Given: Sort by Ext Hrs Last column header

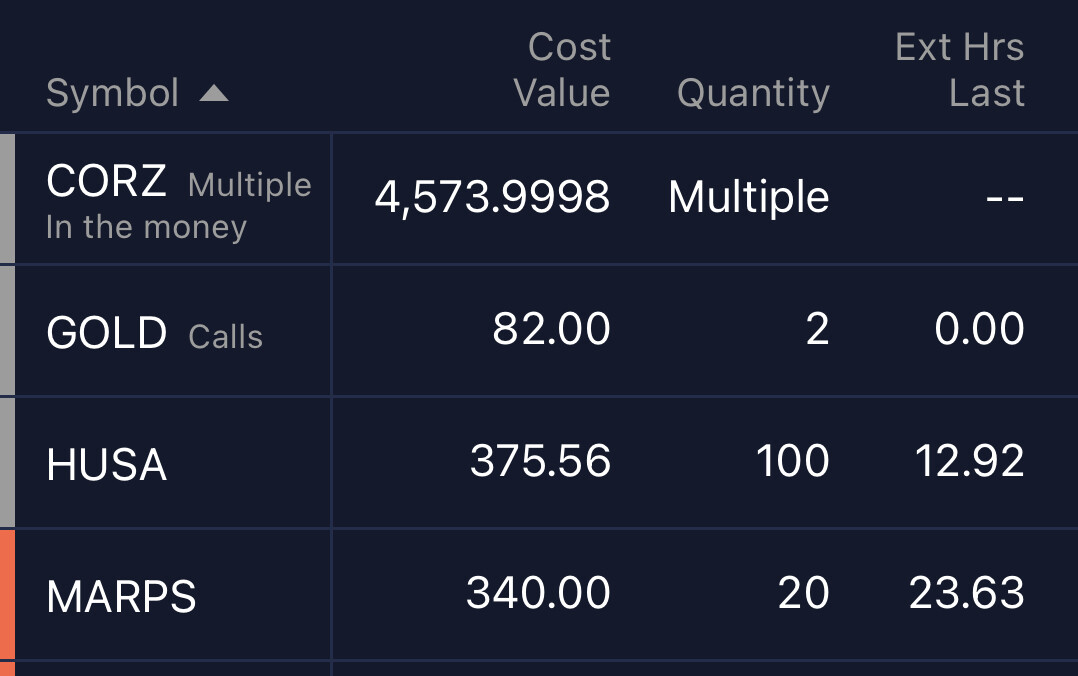Looking at the screenshot, I should coord(960,69).
